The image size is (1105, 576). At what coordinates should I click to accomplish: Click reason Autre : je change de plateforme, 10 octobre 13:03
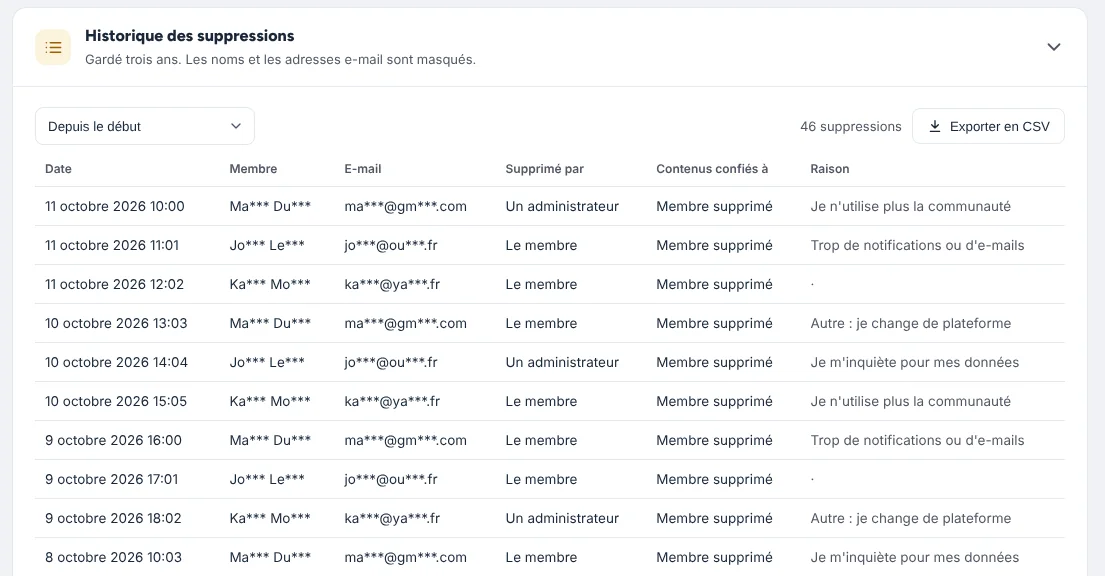coord(910,324)
